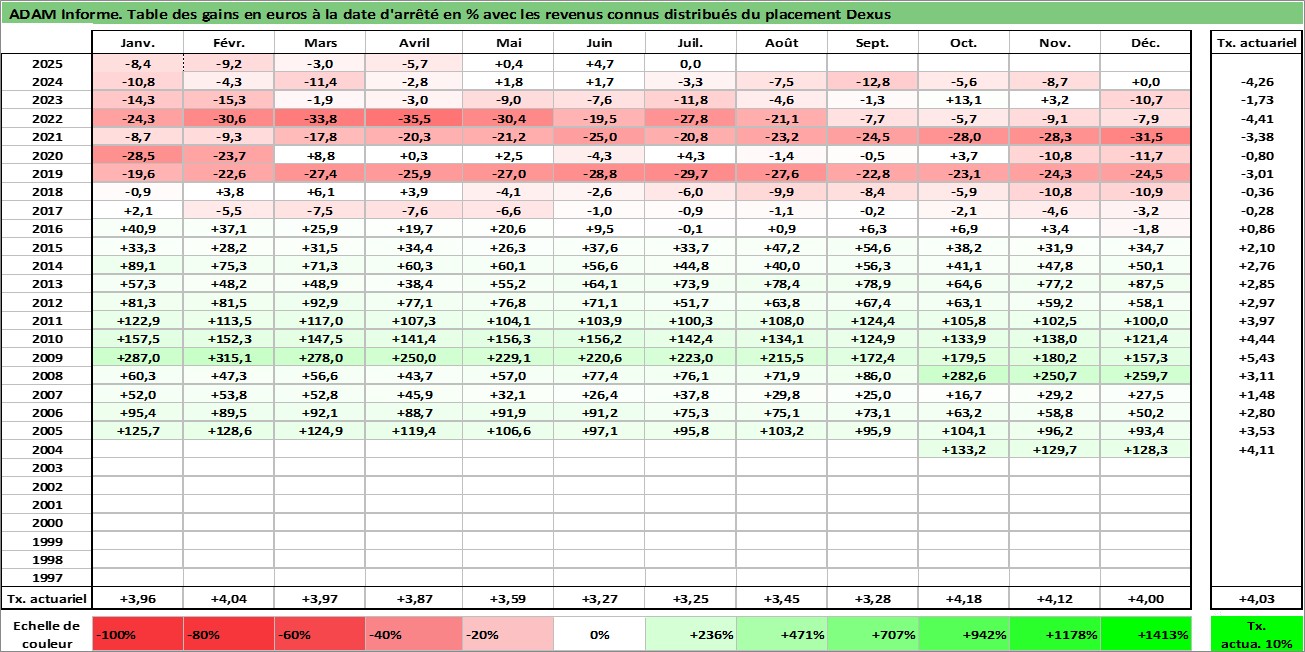Click the +4,03 overall actuarial rate cell
Screen dimensions: 1305x652
[x=1257, y=599]
